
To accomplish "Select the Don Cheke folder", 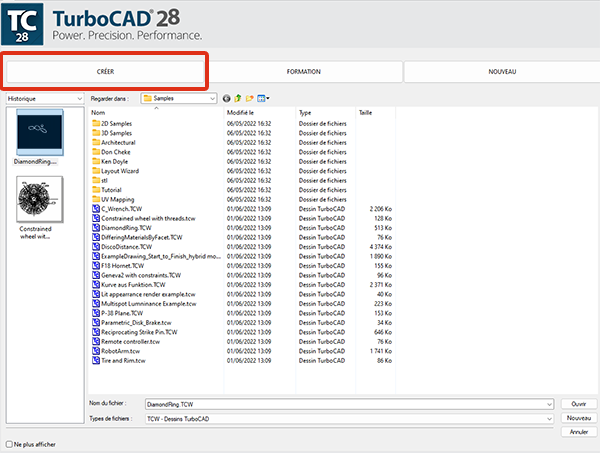I will [111, 152].
